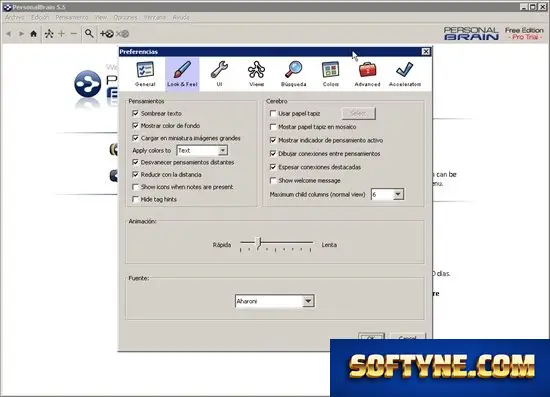
Task: Toggle Hide tag hints checkbox
Action: [135, 199]
